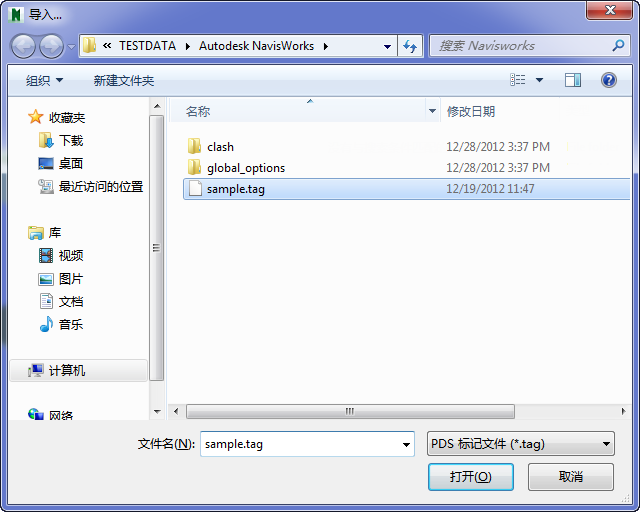Select the clash folder
Screen dimensions: 640x512
pyautogui.click(x=220, y=147)
